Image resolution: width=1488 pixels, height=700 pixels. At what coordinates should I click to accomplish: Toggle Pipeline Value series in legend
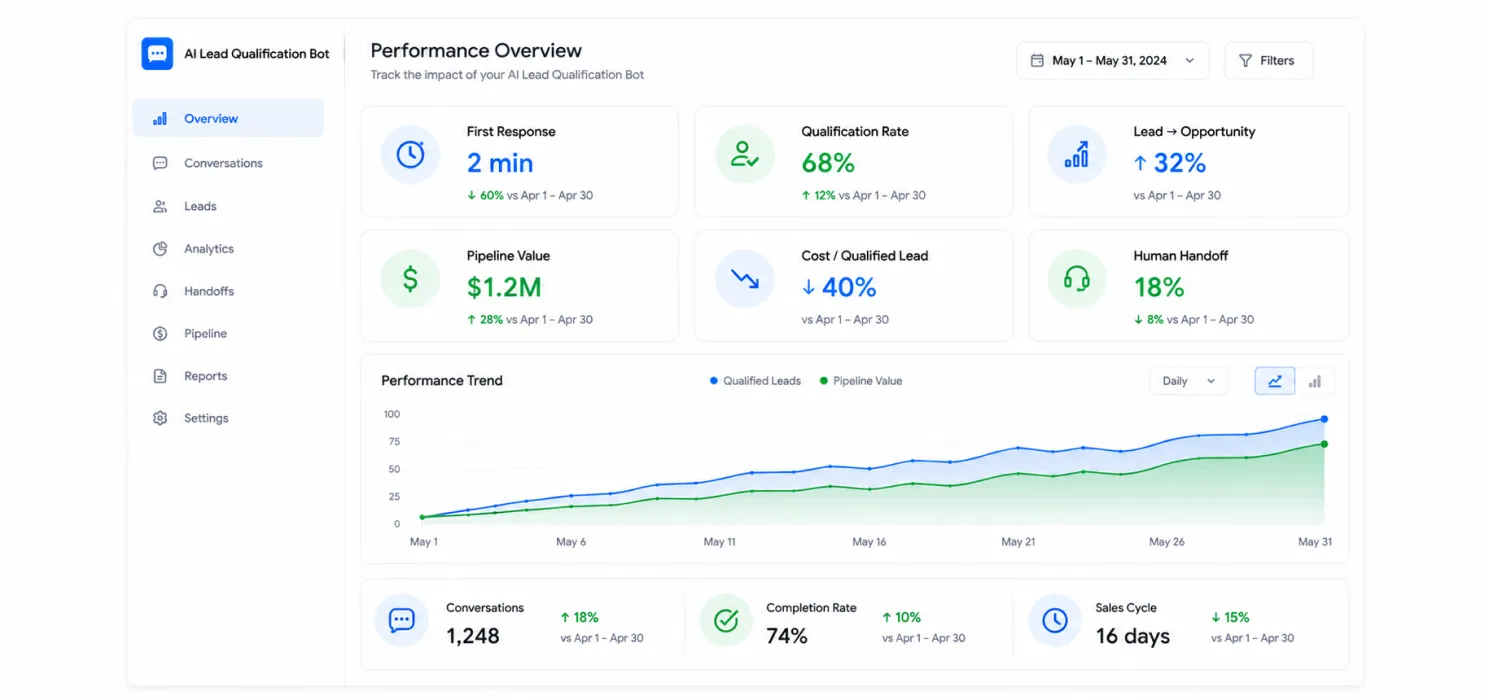point(860,381)
